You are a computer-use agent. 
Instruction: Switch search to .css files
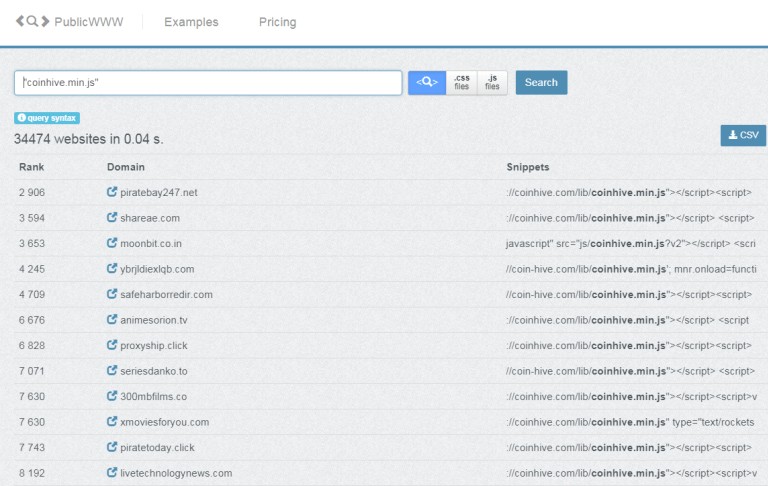(x=461, y=82)
